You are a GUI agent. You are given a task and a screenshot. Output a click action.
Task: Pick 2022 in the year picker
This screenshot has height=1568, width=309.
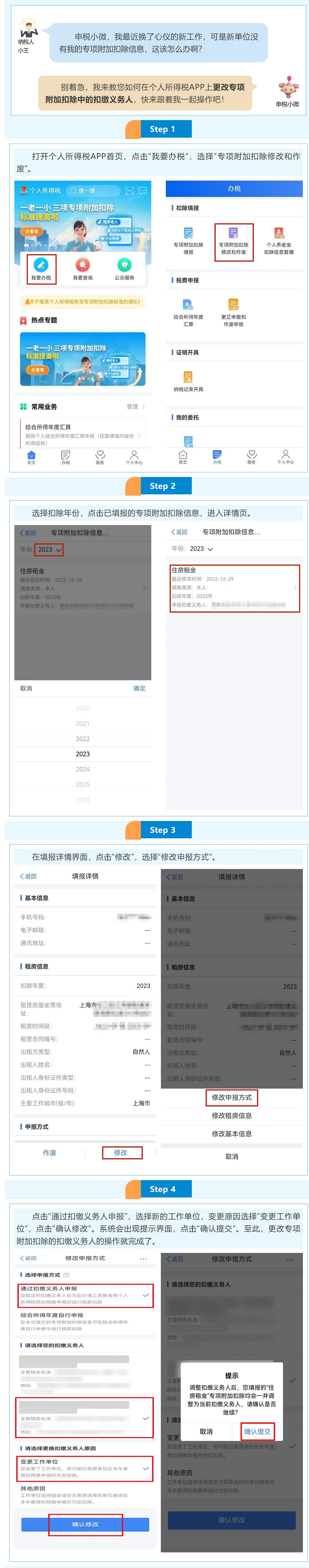83,739
